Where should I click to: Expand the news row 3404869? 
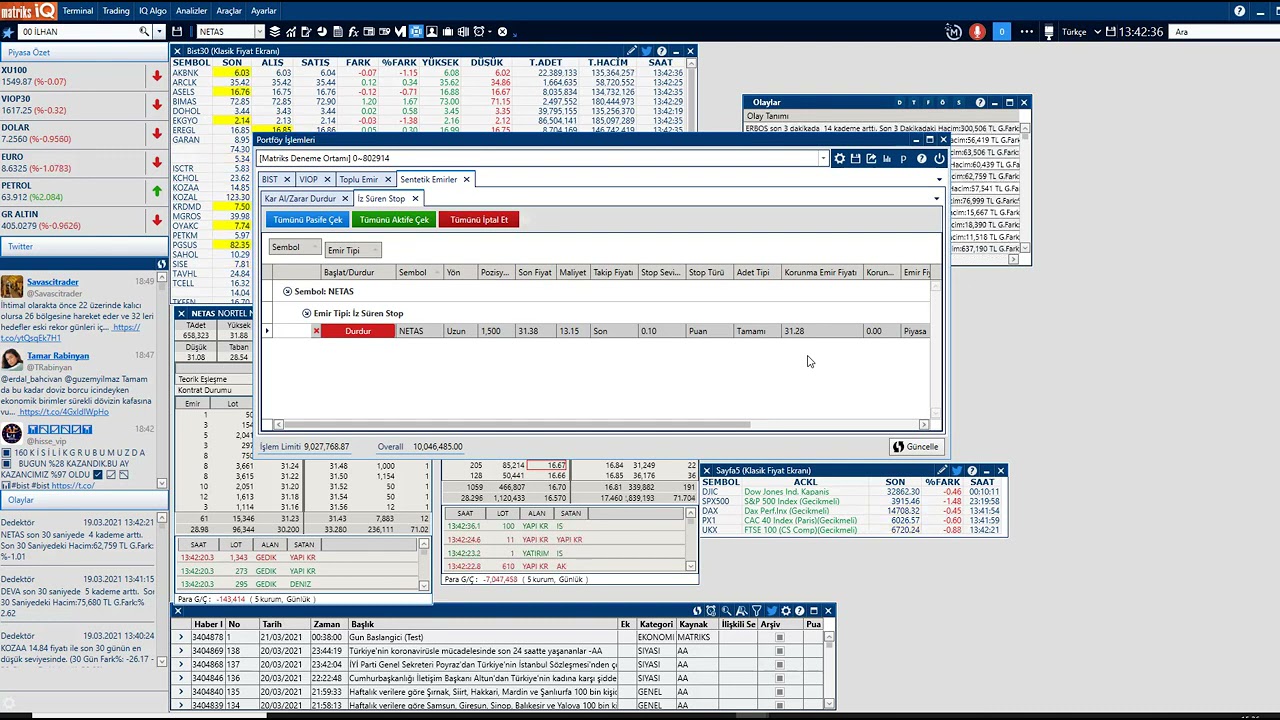click(x=181, y=650)
